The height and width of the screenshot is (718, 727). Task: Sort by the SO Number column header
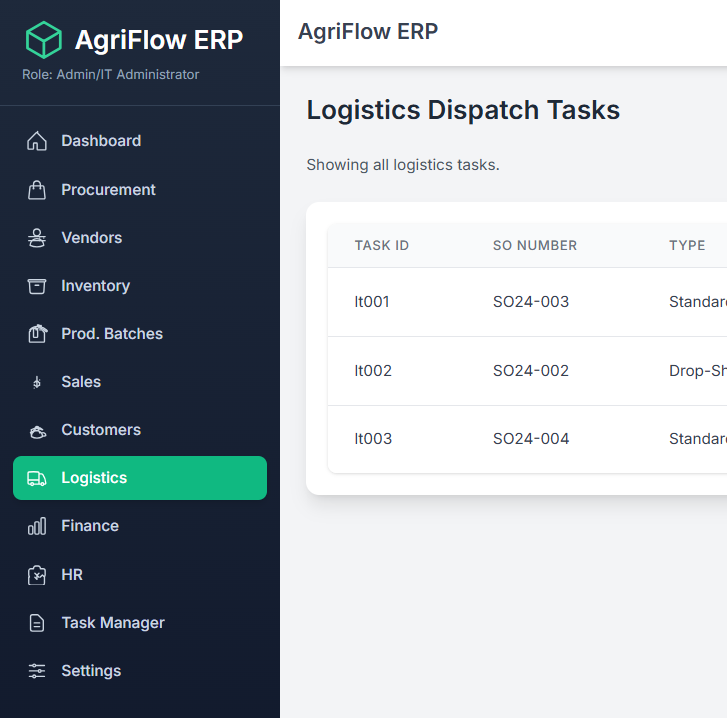point(534,246)
